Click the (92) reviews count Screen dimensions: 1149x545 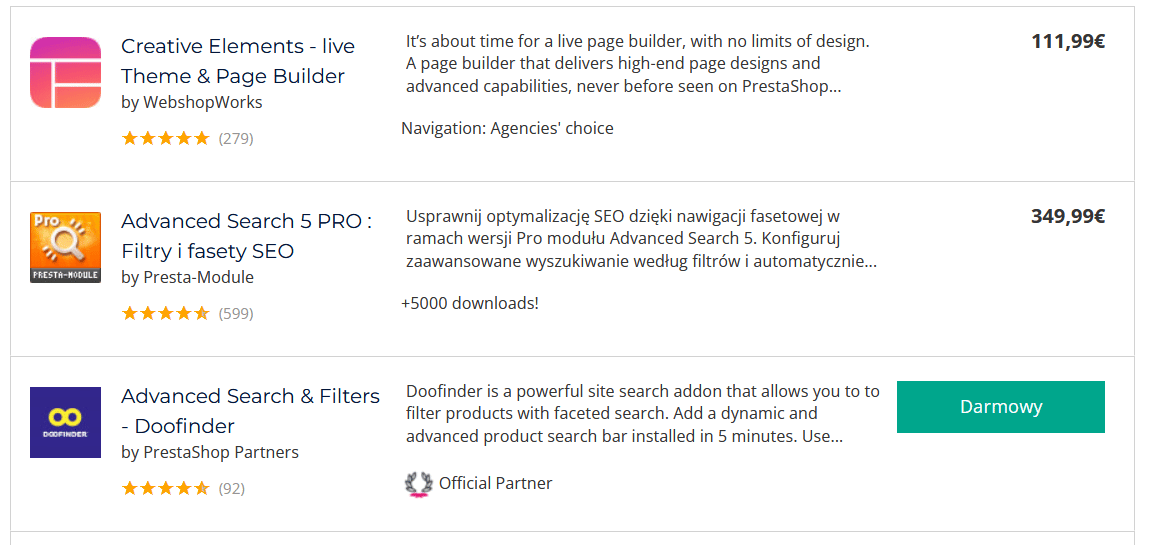tap(232, 489)
